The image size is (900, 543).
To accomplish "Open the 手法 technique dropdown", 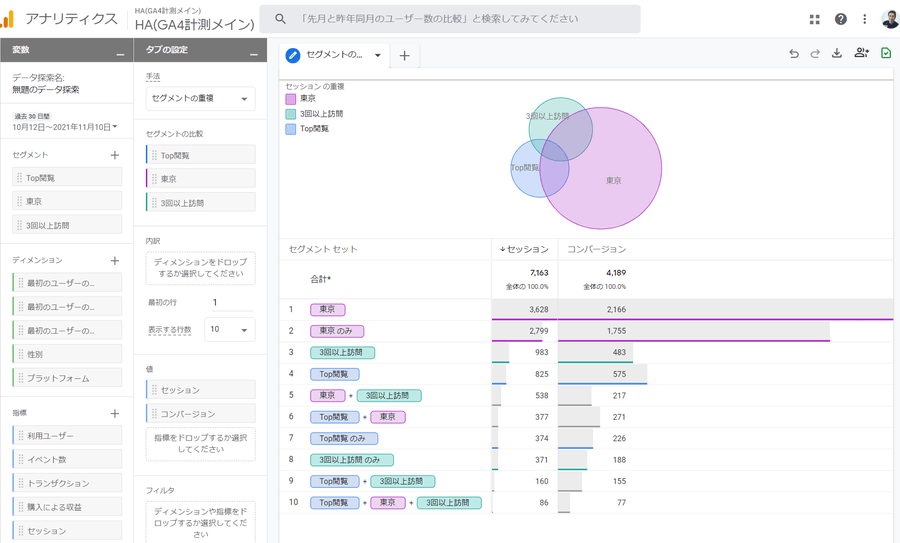I will click(x=200, y=99).
